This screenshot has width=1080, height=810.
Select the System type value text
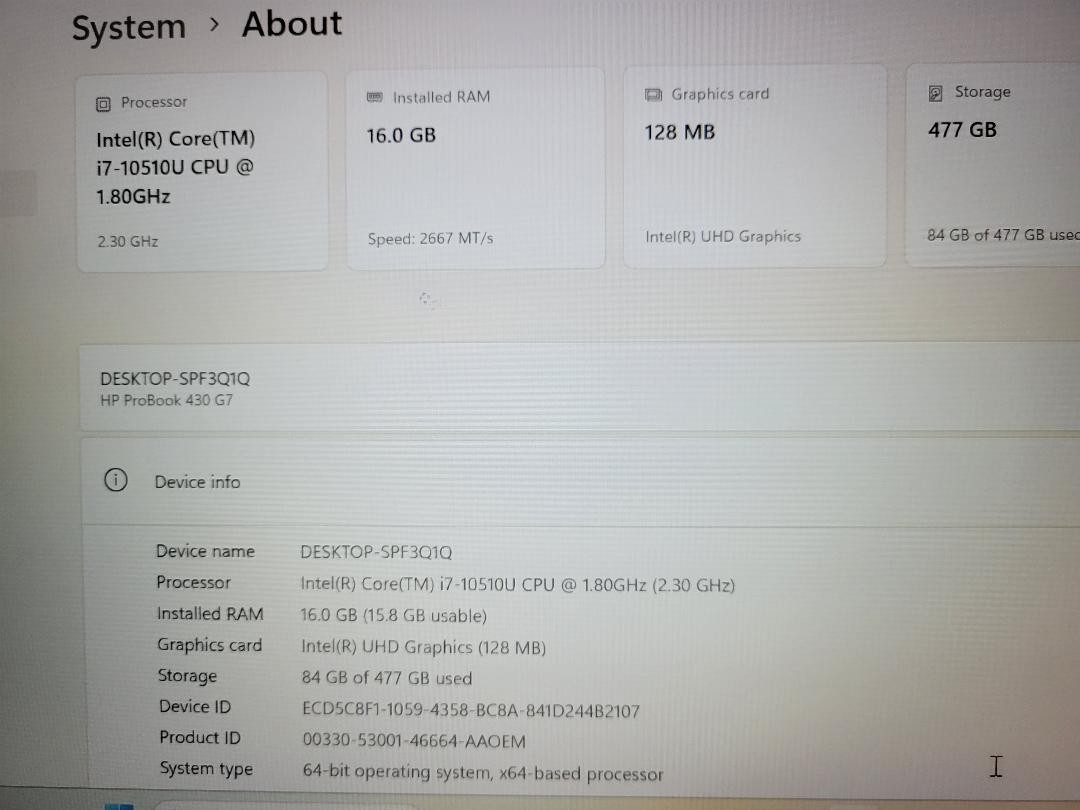(483, 773)
